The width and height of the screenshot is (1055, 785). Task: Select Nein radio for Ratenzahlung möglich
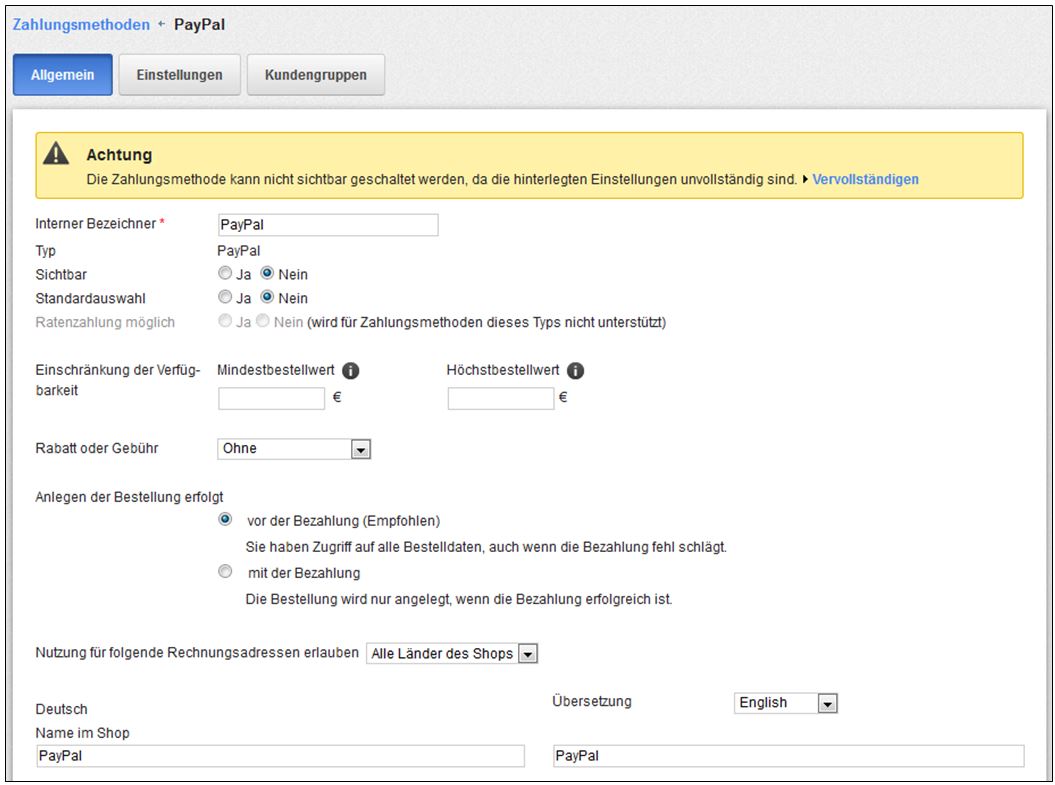click(x=262, y=321)
